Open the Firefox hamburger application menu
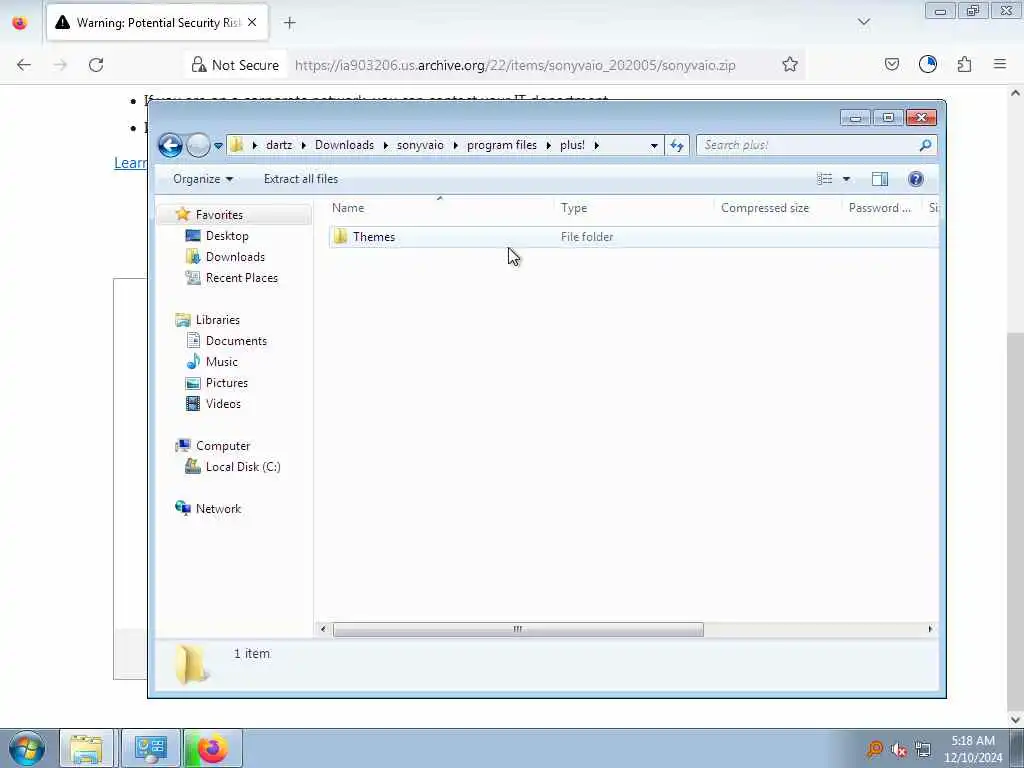This screenshot has height=768, width=1024. tap(1000, 64)
